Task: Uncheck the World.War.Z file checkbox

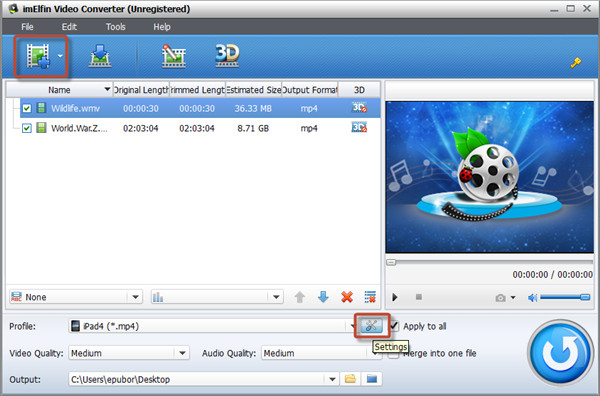Action: (26, 128)
